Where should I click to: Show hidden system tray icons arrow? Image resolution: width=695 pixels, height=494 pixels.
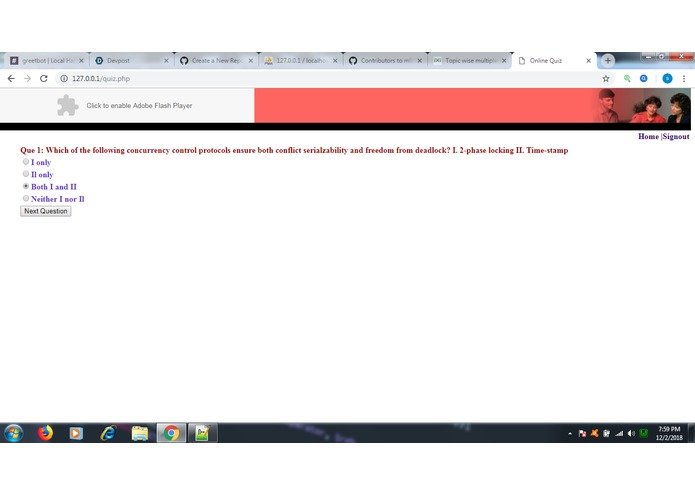pyautogui.click(x=570, y=434)
